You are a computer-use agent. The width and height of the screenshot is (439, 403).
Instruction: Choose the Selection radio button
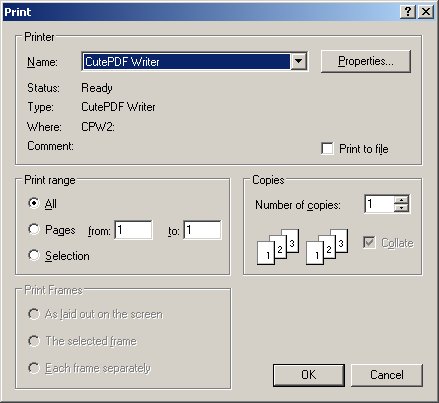pyautogui.click(x=34, y=255)
